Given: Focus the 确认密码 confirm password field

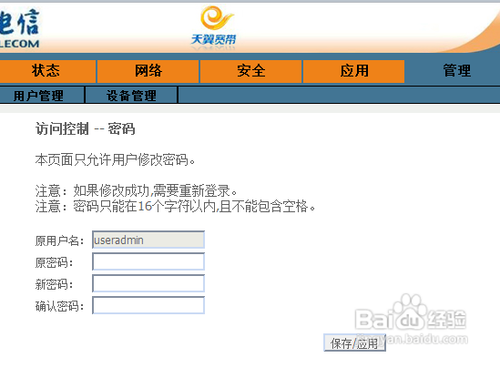Looking at the screenshot, I should 148,305.
